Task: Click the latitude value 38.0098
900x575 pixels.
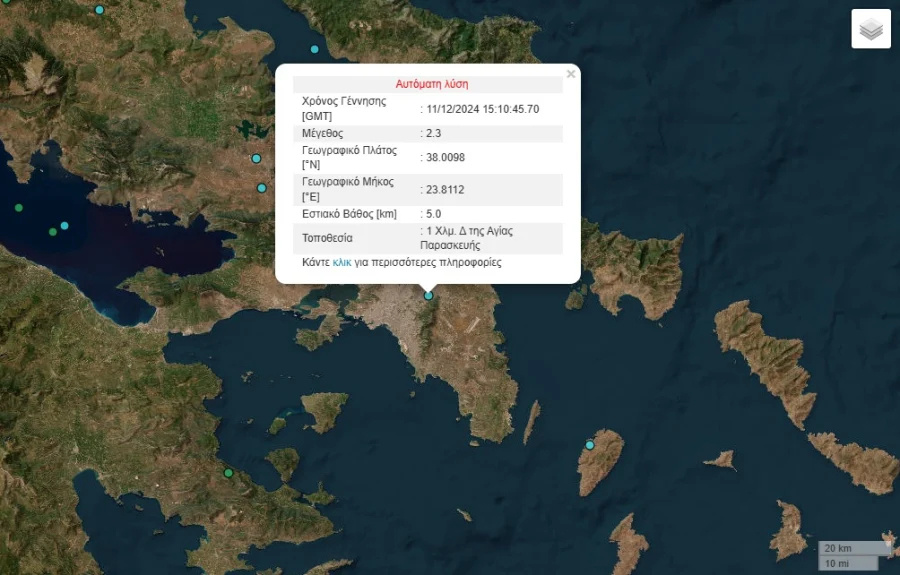Action: (445, 158)
